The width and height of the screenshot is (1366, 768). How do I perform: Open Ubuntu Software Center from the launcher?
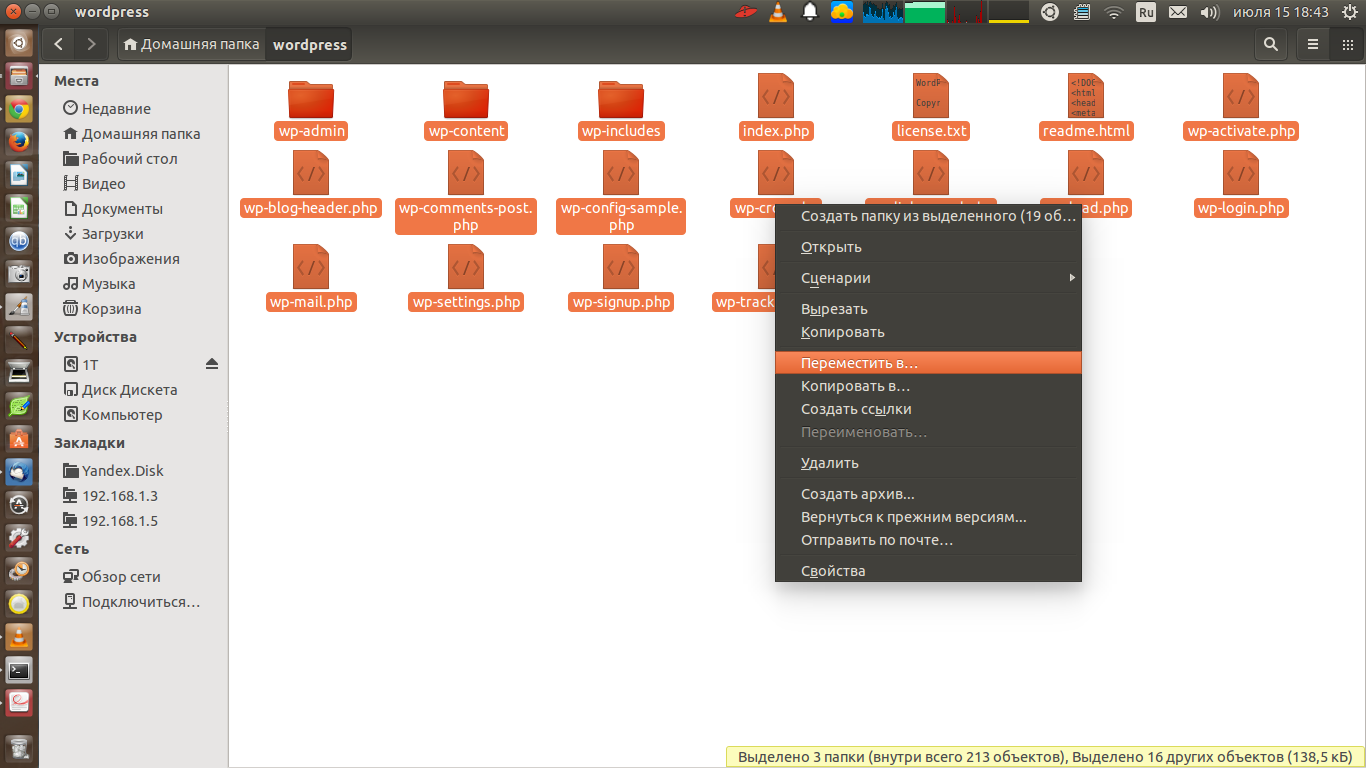(x=19, y=439)
